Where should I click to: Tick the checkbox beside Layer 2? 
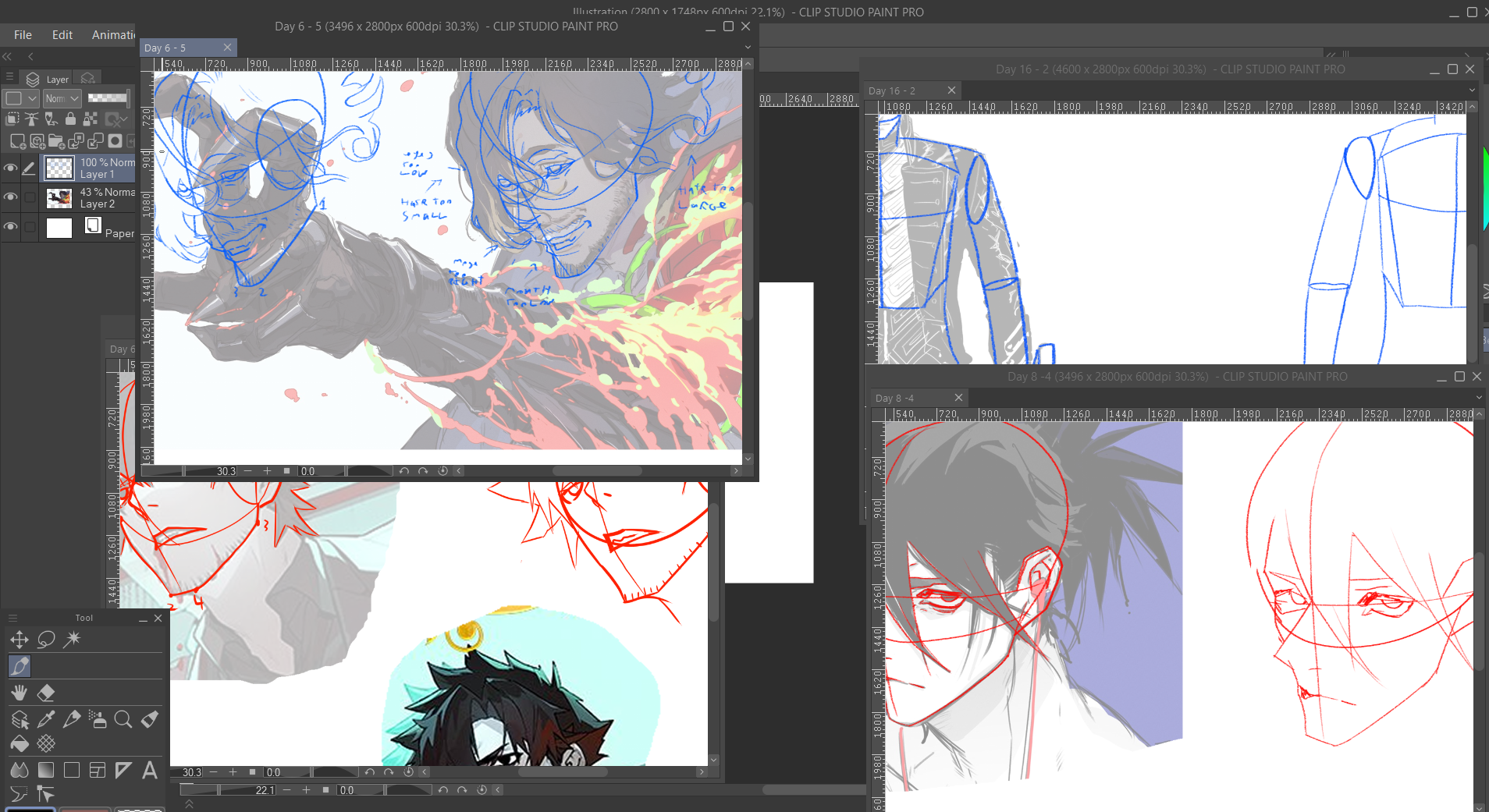point(30,197)
